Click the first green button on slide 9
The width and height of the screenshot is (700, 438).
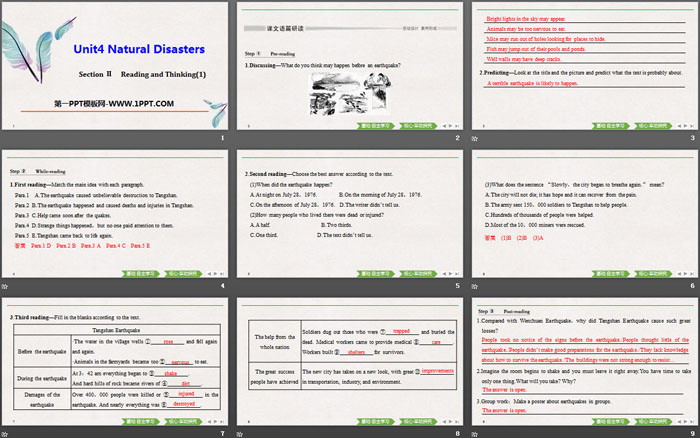tap(610, 421)
